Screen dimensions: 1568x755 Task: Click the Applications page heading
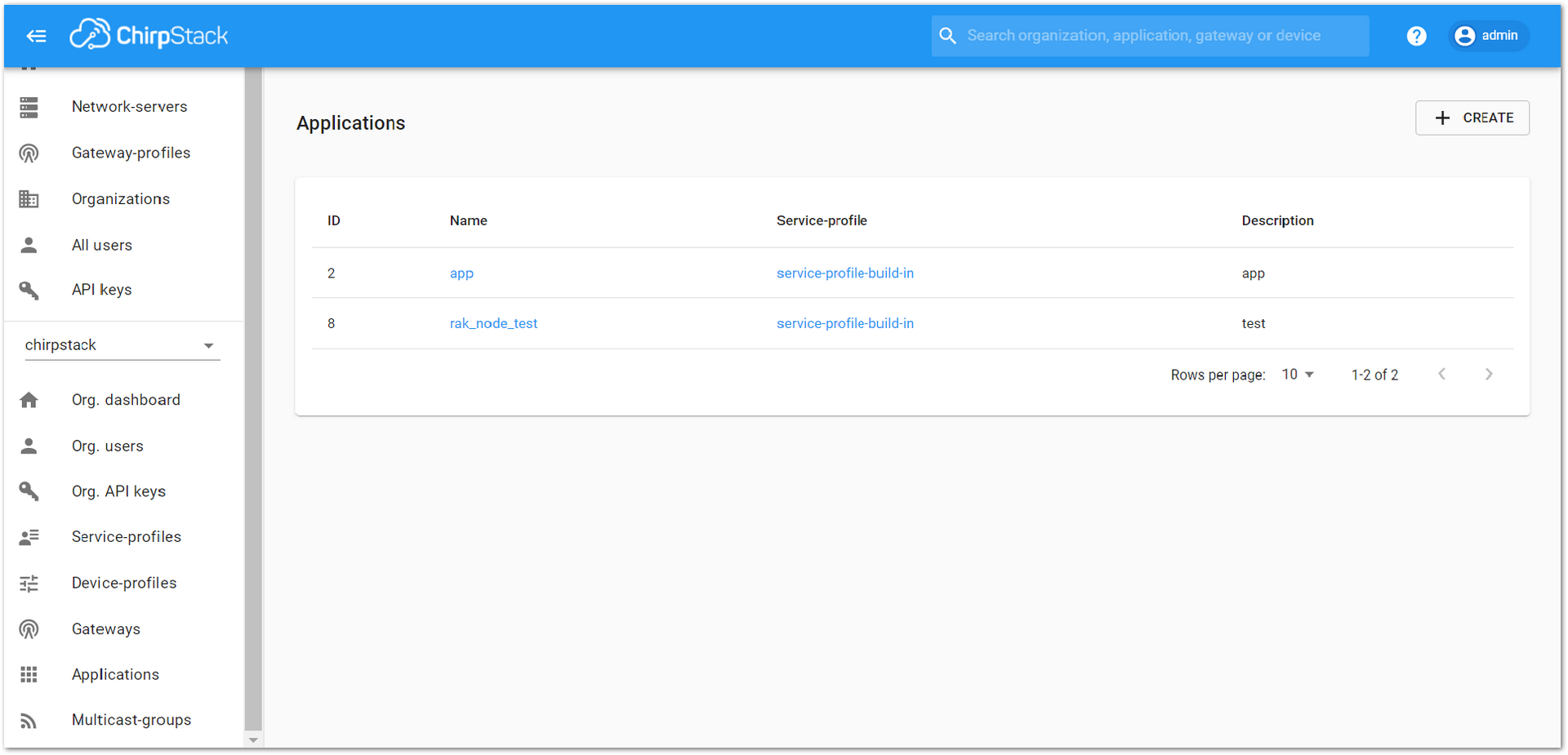[351, 123]
